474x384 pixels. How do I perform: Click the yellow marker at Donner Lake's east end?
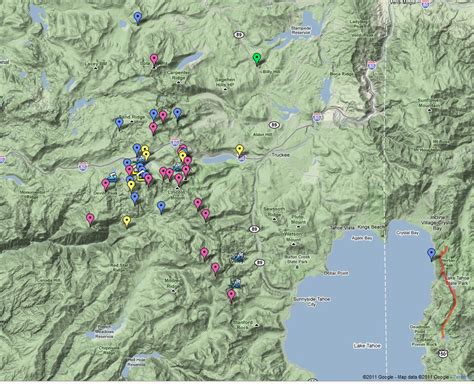point(239,150)
